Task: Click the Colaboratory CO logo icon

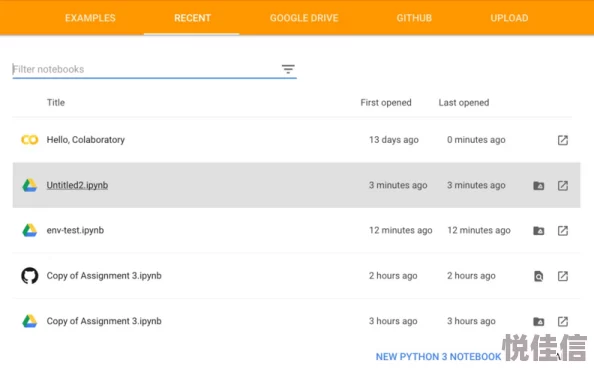Action: (30, 140)
